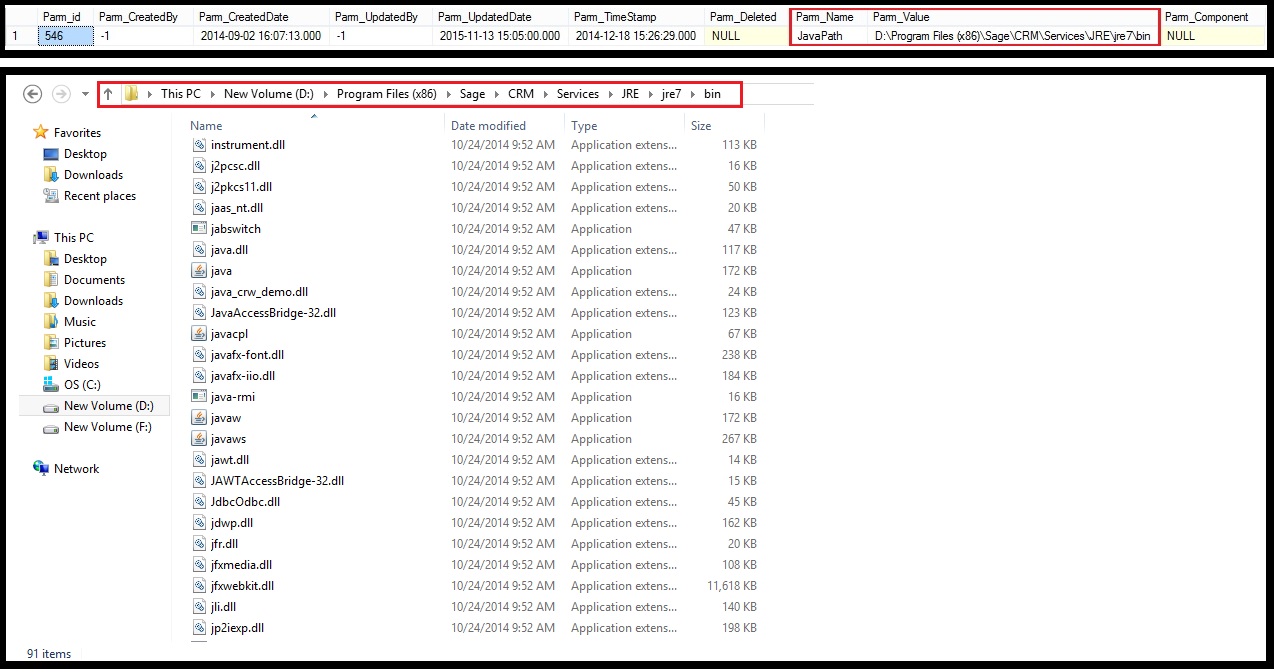The image size is (1274, 672).
Task: Click the javacpl application icon
Action: (x=198, y=334)
